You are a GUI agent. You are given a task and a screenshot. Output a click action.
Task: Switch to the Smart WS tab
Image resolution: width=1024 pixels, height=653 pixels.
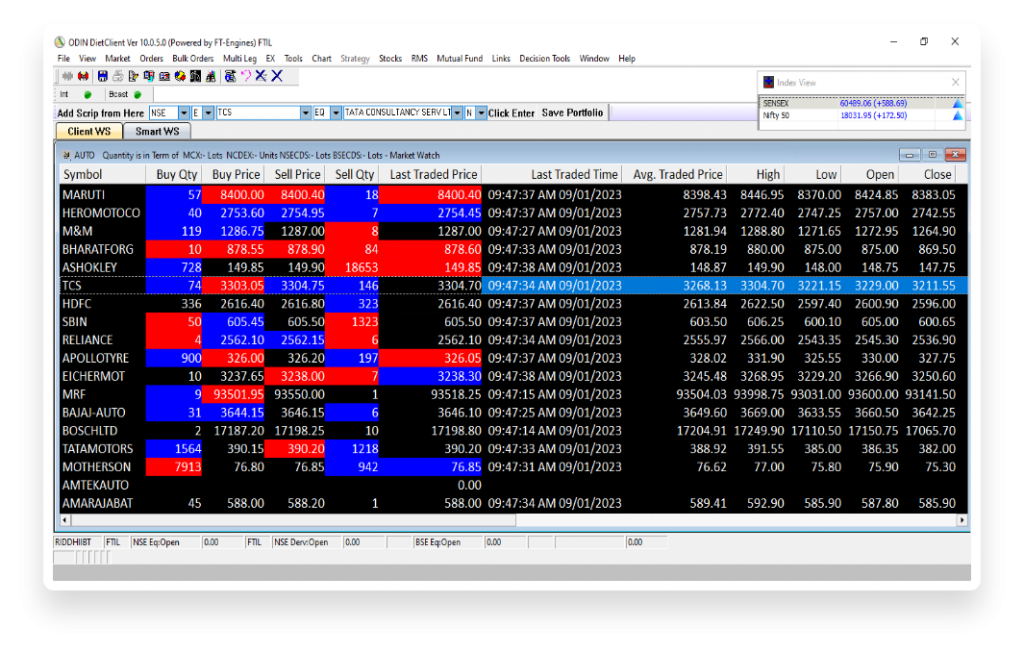[x=157, y=131]
